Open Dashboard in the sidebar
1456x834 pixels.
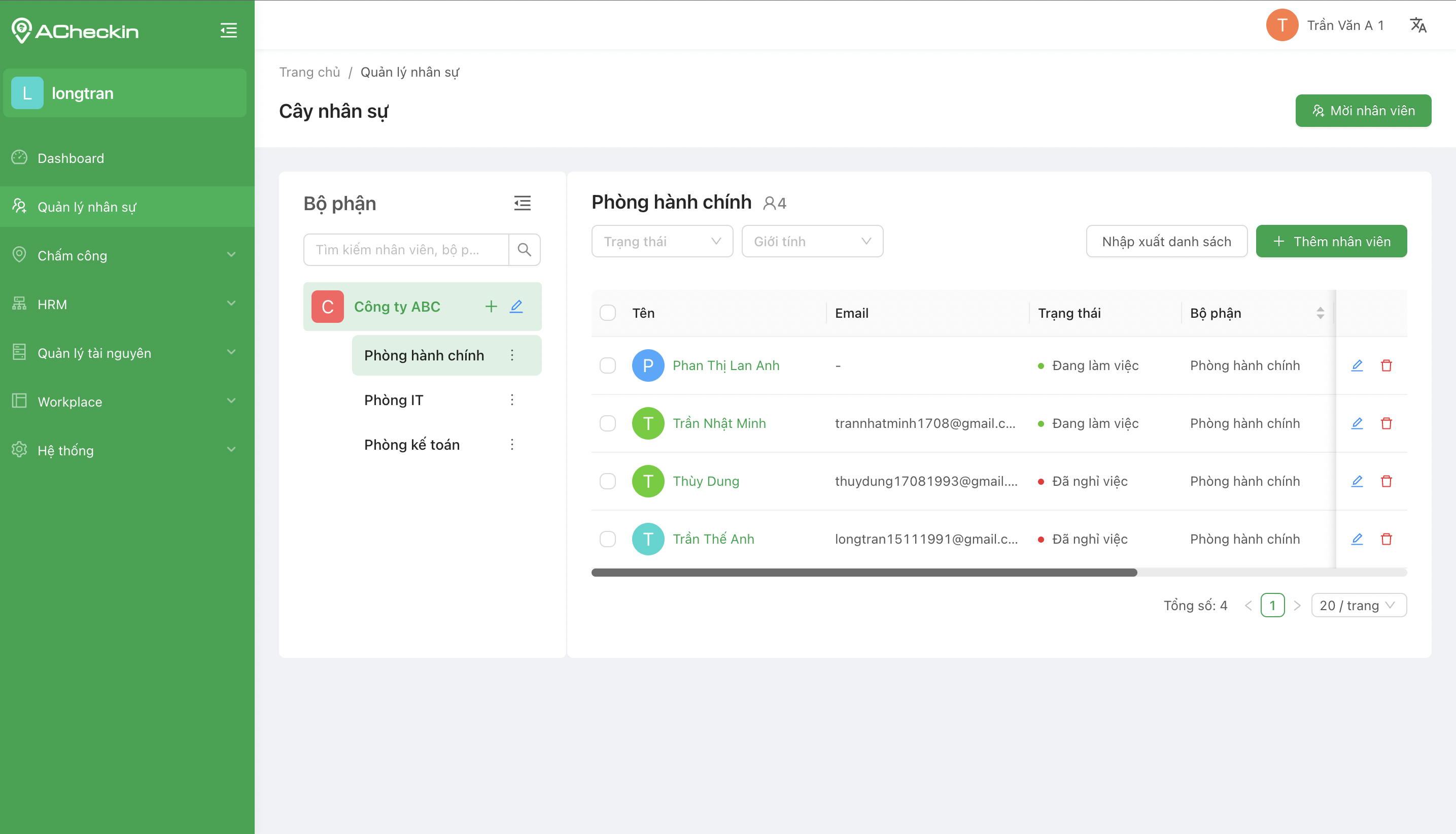pyautogui.click(x=71, y=158)
